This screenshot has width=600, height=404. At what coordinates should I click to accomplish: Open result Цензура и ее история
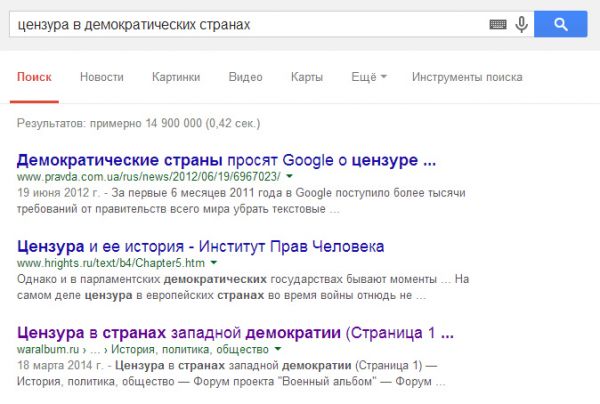pyautogui.click(x=201, y=246)
